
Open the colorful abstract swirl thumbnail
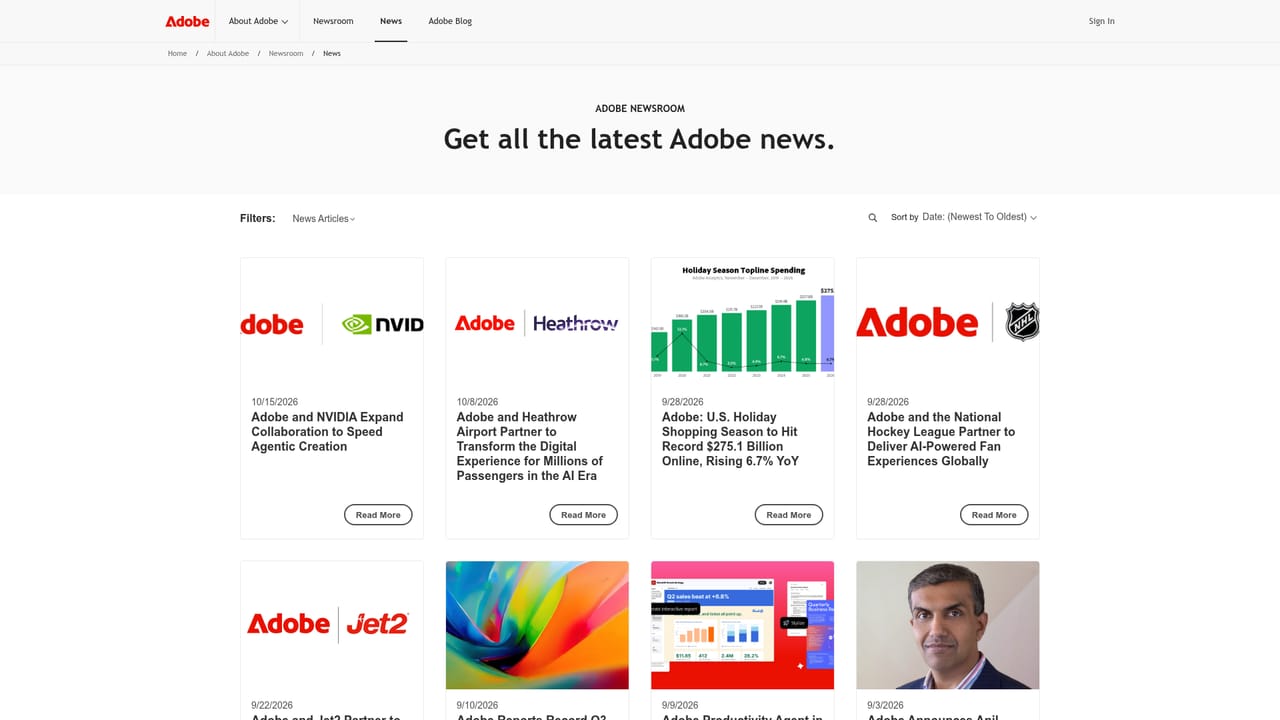coord(537,625)
